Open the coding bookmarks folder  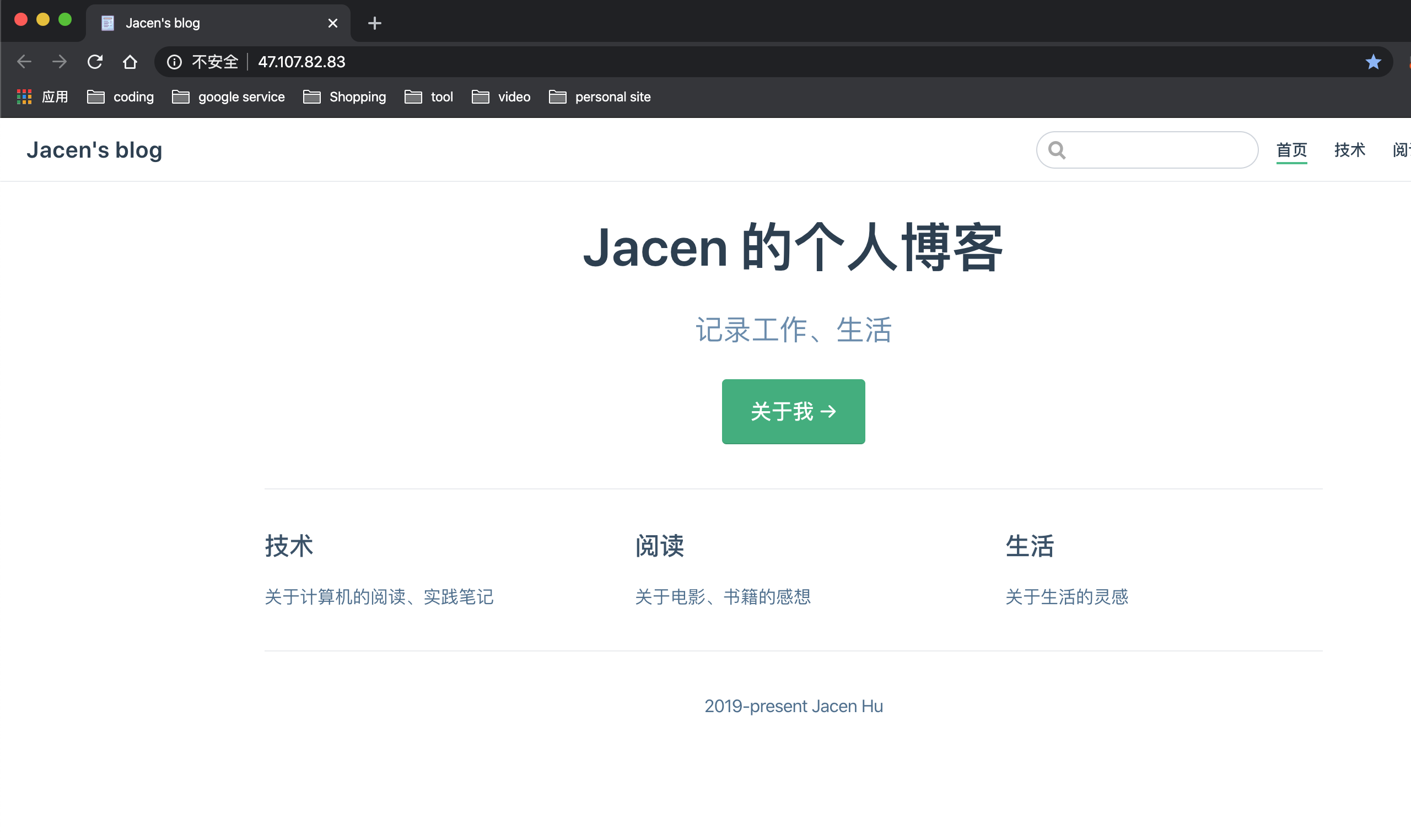(120, 96)
